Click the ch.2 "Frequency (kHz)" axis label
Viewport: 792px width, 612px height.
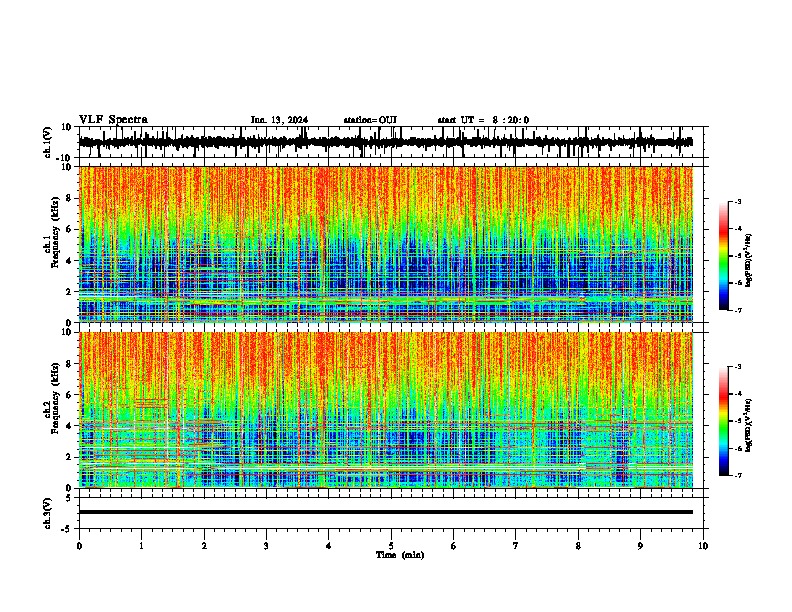(54, 398)
